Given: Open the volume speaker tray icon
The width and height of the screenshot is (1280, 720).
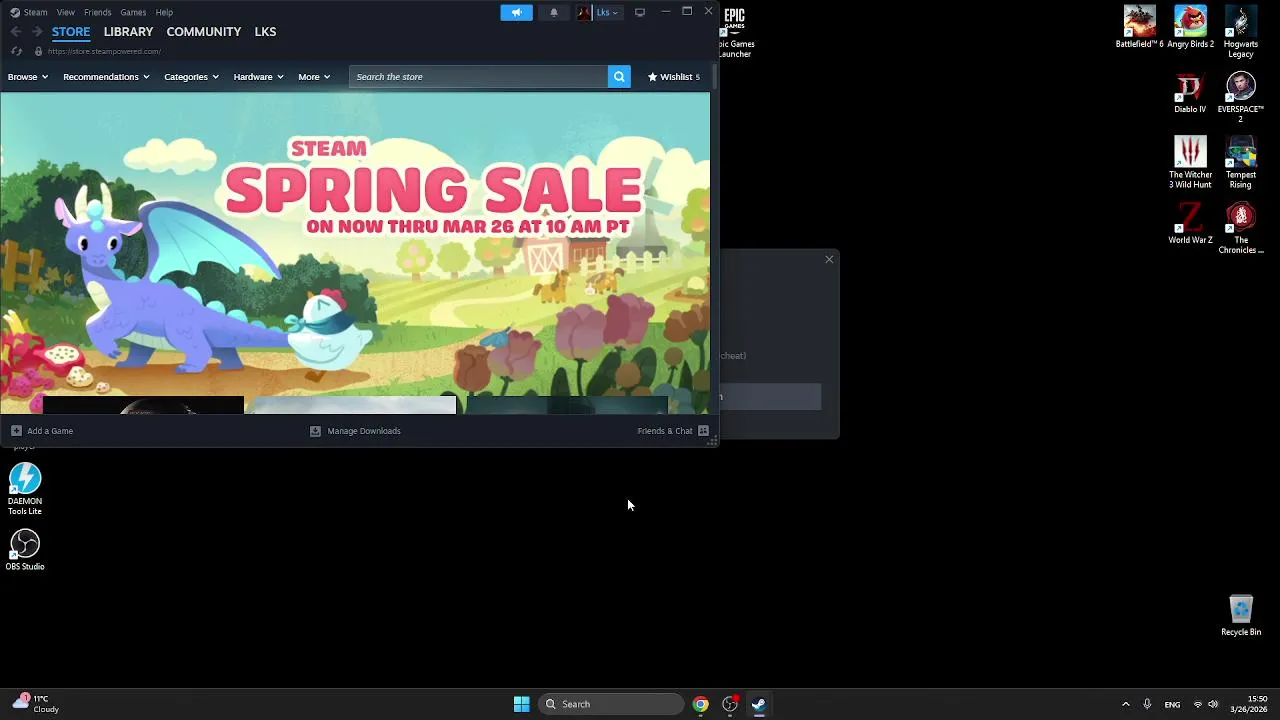Looking at the screenshot, I should (x=1213, y=704).
